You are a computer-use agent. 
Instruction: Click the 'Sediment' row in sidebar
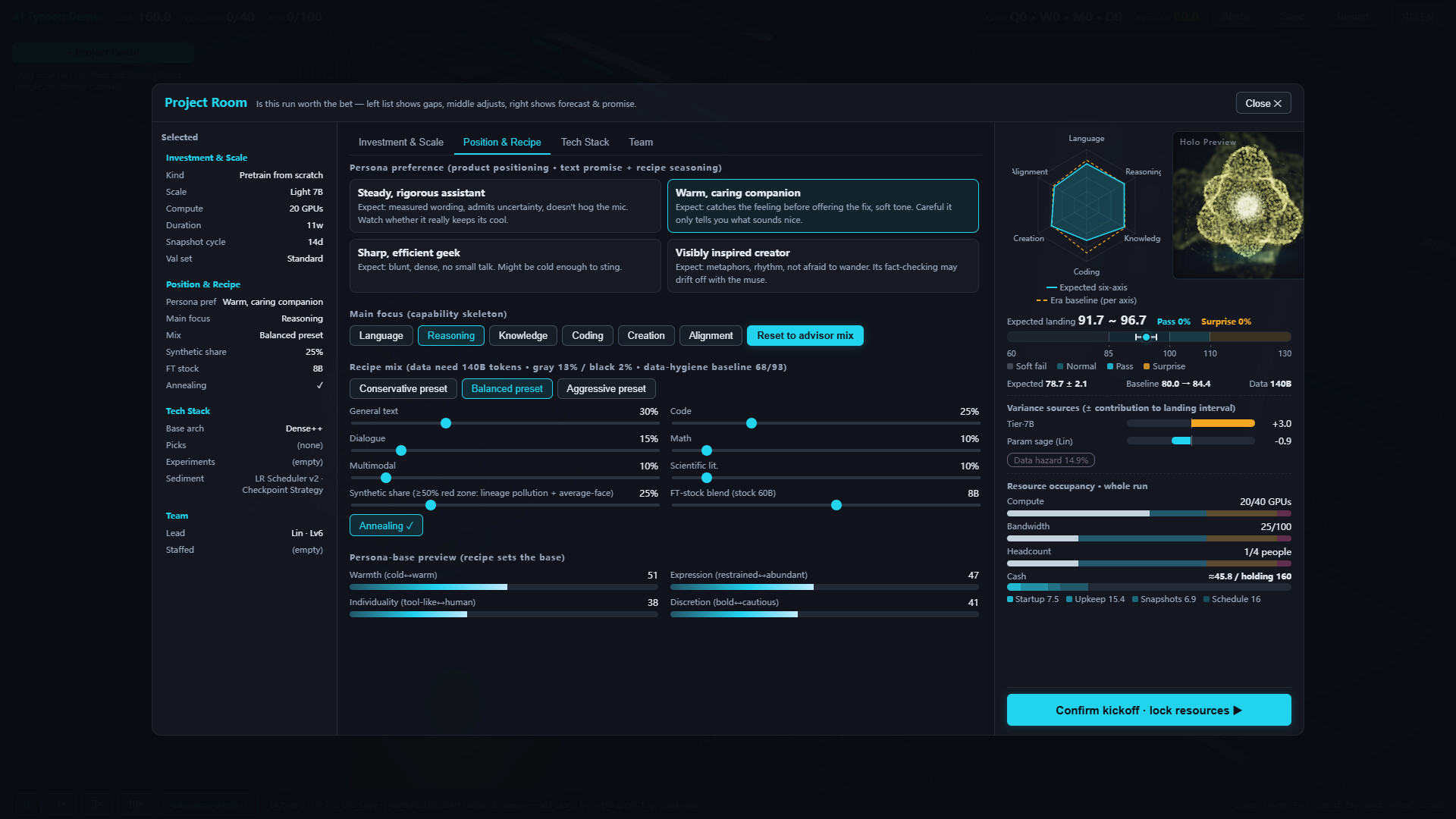coord(244,484)
